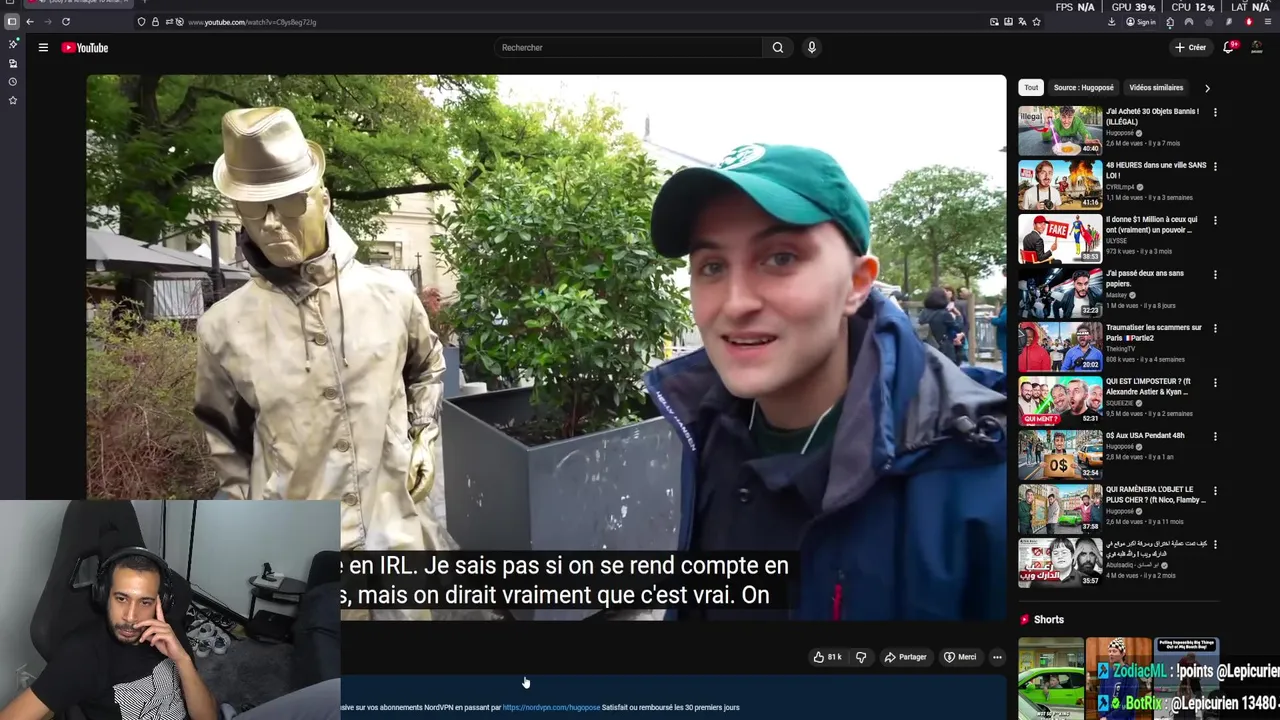Open the Abulsadiq Arabic video thumbnail
This screenshot has width=1280, height=720.
[1060, 562]
